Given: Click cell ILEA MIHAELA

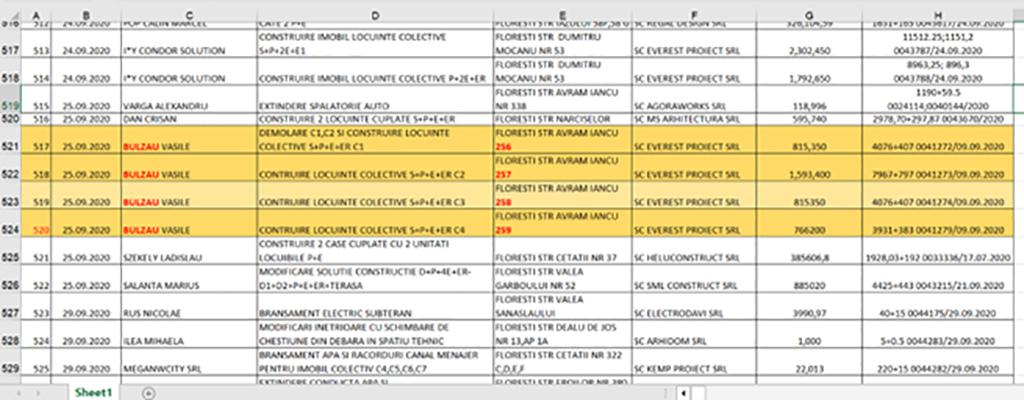Looking at the screenshot, I should [x=189, y=334].
